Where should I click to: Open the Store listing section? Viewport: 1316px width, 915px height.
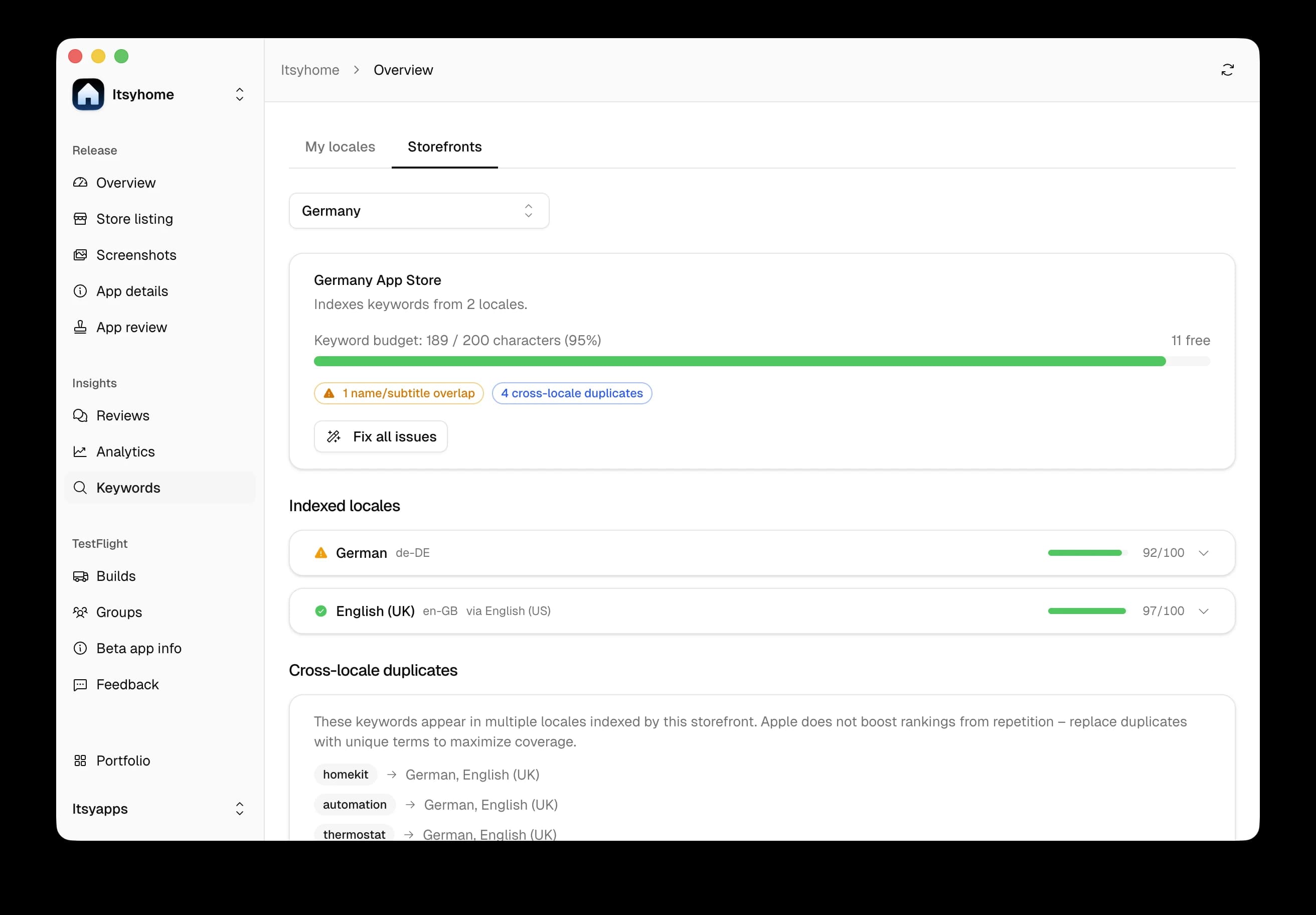[x=134, y=218]
